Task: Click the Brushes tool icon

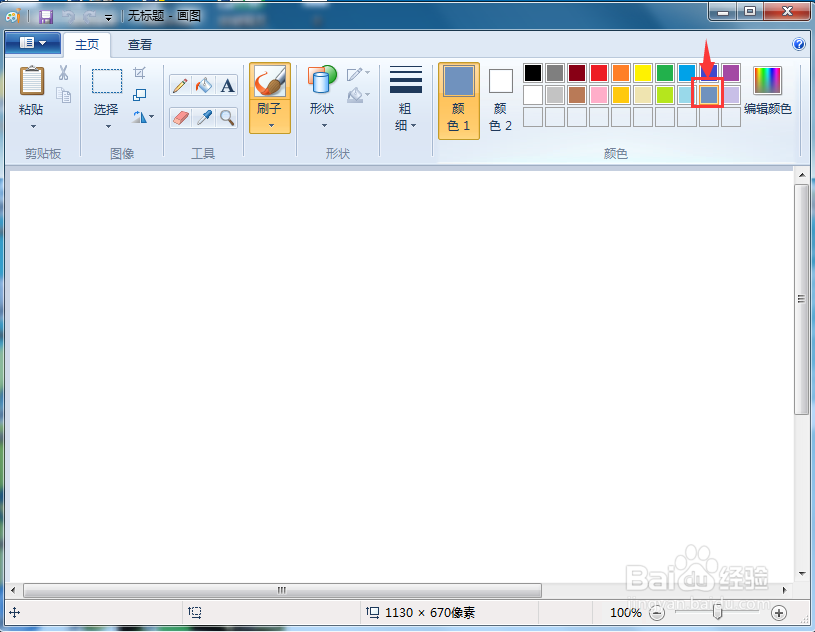Action: (x=270, y=82)
